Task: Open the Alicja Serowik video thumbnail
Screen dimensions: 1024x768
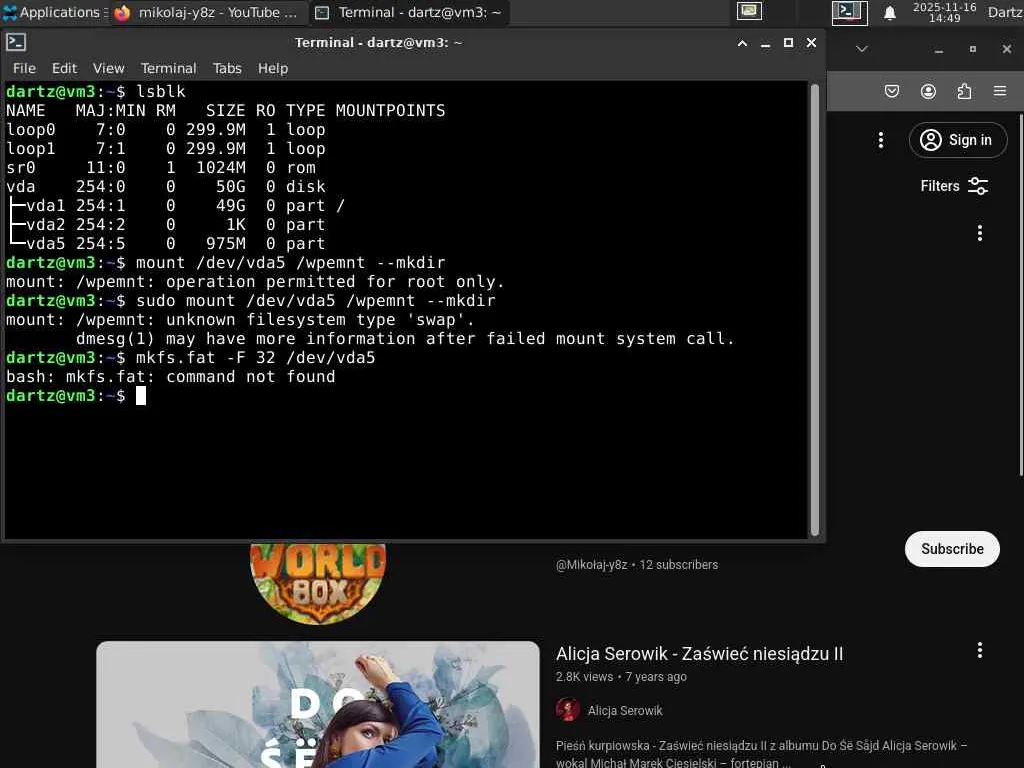Action: (x=318, y=705)
